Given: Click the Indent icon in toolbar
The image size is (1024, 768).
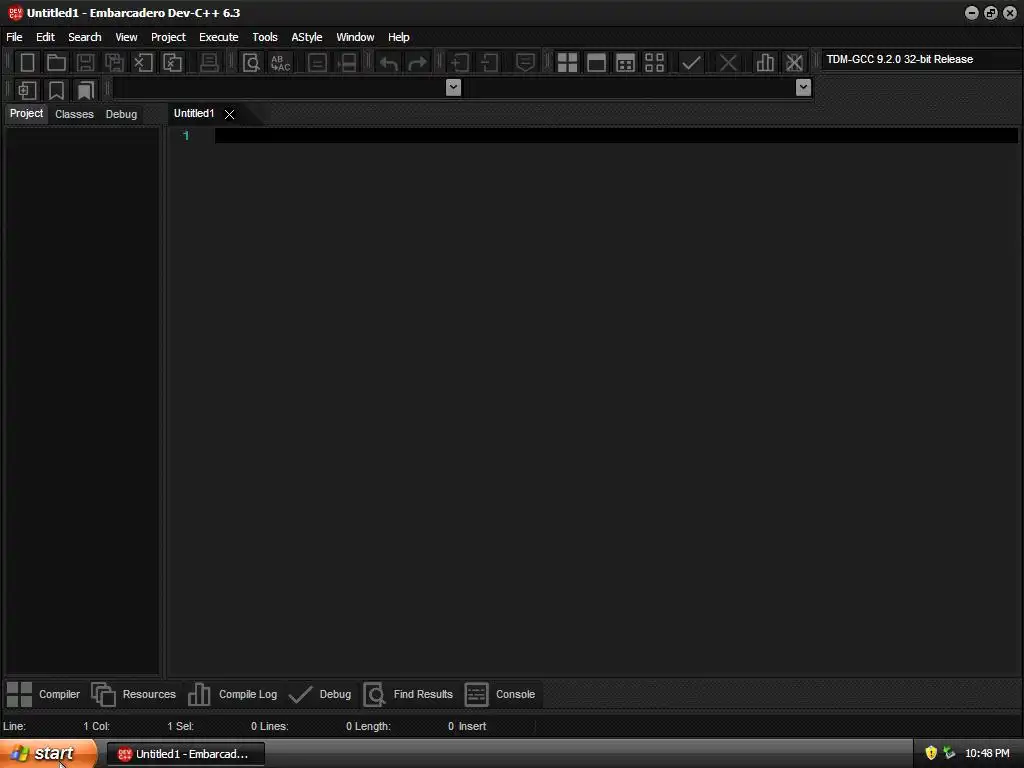Looking at the screenshot, I should (x=460, y=63).
